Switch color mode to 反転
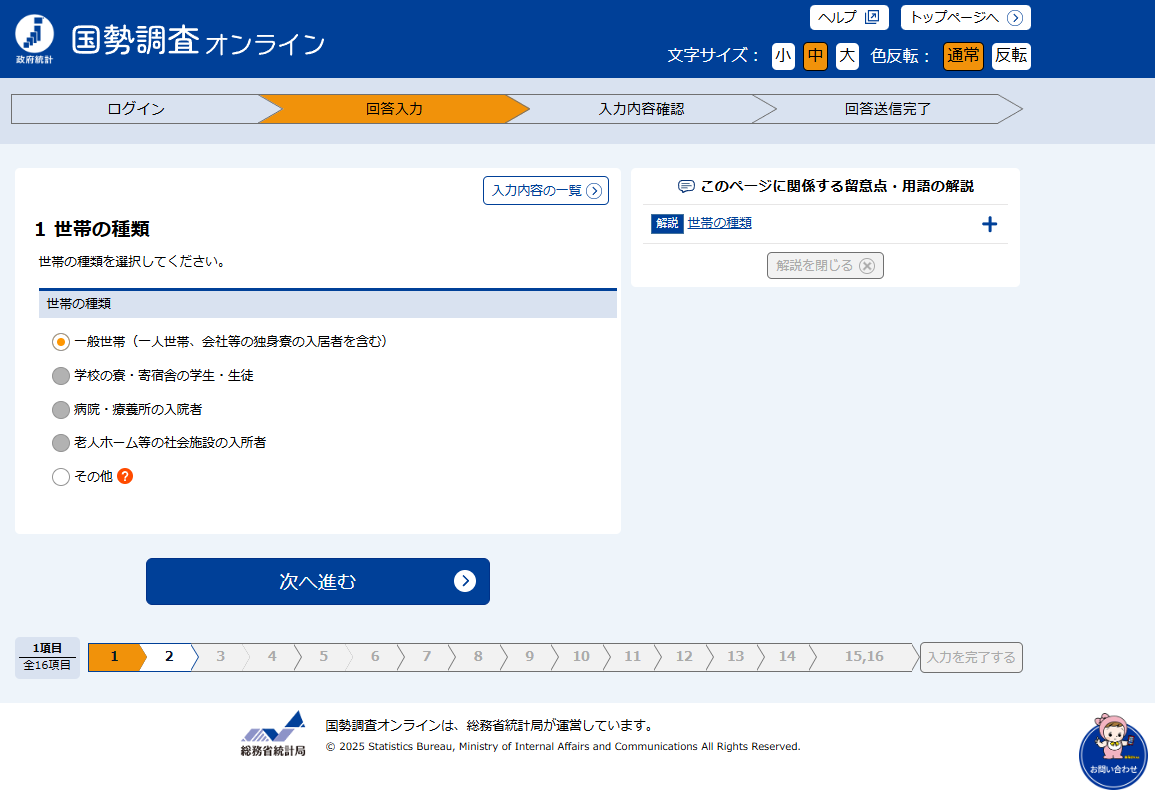This screenshot has height=792, width=1155. [x=1011, y=56]
